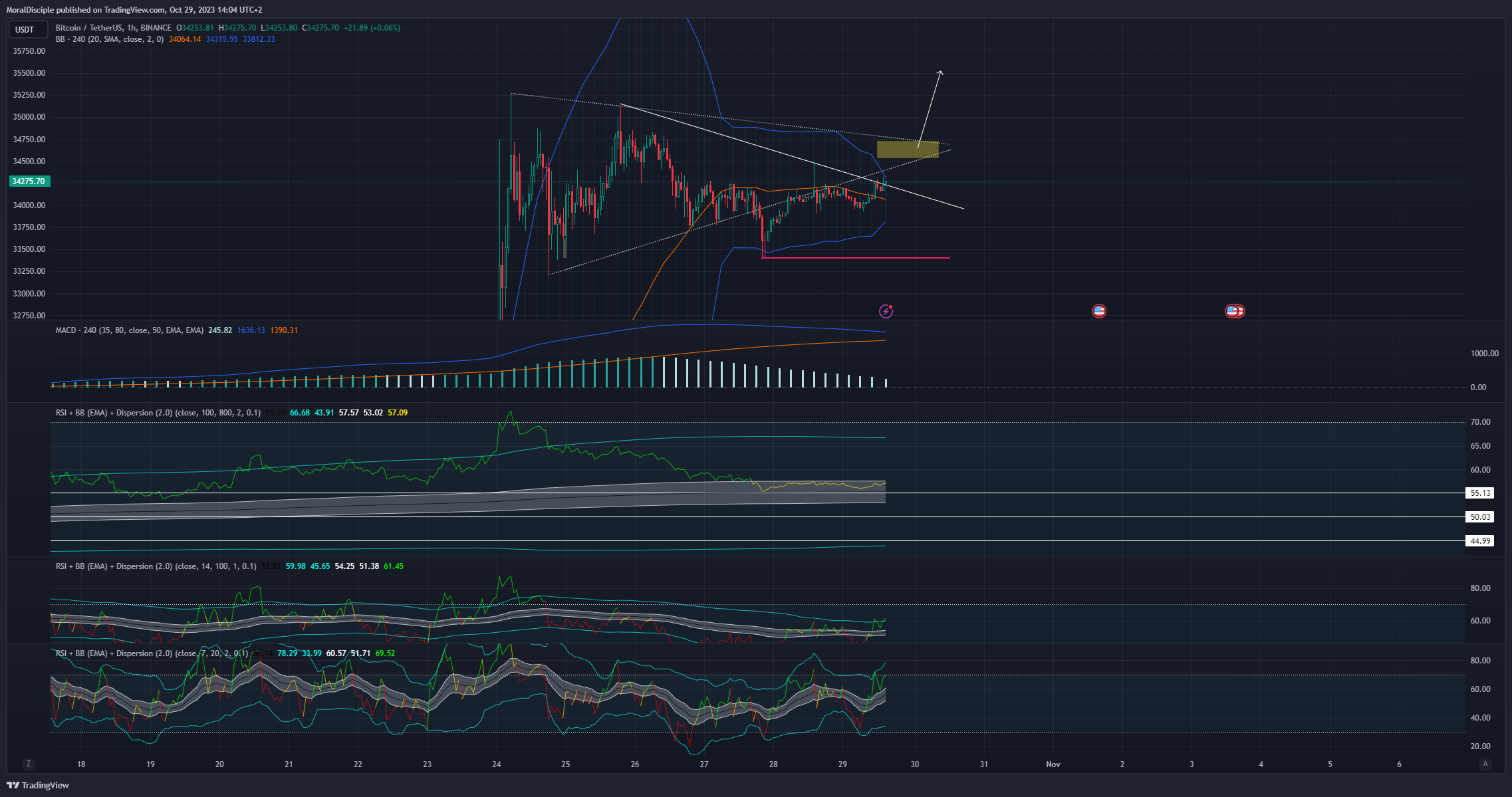1512x797 pixels.
Task: Select the yellow target zone rectangle
Action: 908,150
